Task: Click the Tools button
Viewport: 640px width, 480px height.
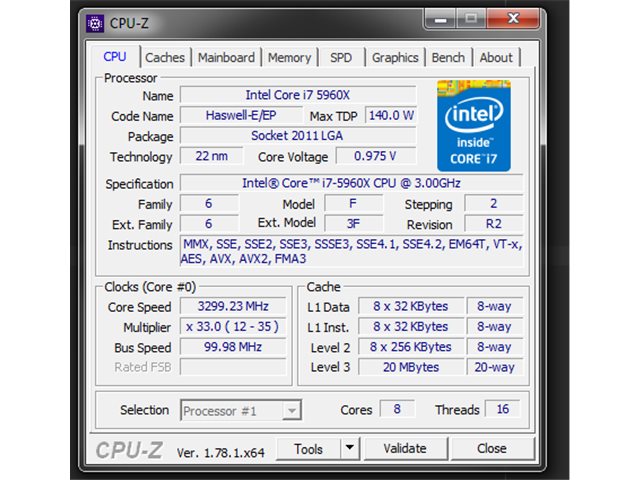Action: tap(309, 449)
